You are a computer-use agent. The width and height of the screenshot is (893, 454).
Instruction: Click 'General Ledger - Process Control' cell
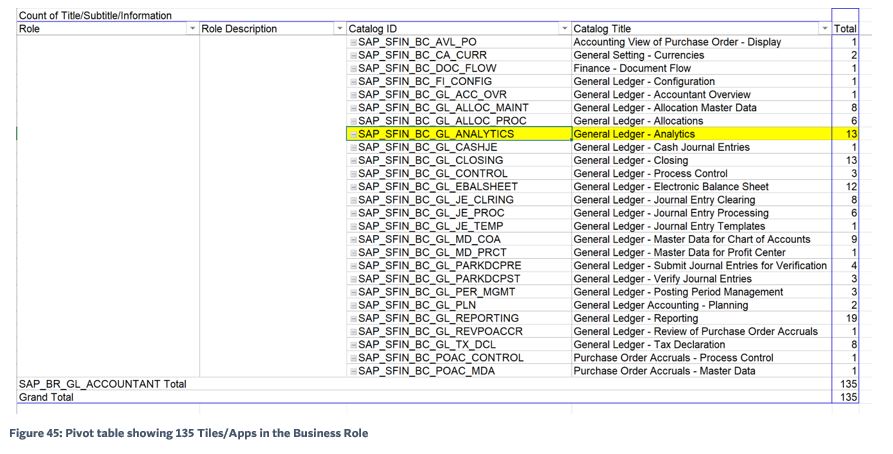702,174
